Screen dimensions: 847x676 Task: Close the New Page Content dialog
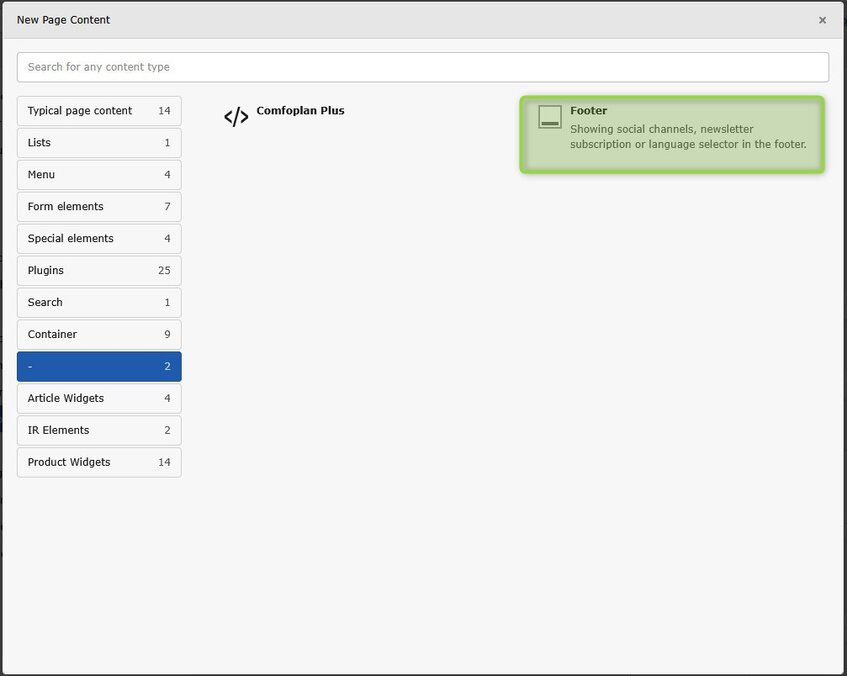click(x=822, y=20)
